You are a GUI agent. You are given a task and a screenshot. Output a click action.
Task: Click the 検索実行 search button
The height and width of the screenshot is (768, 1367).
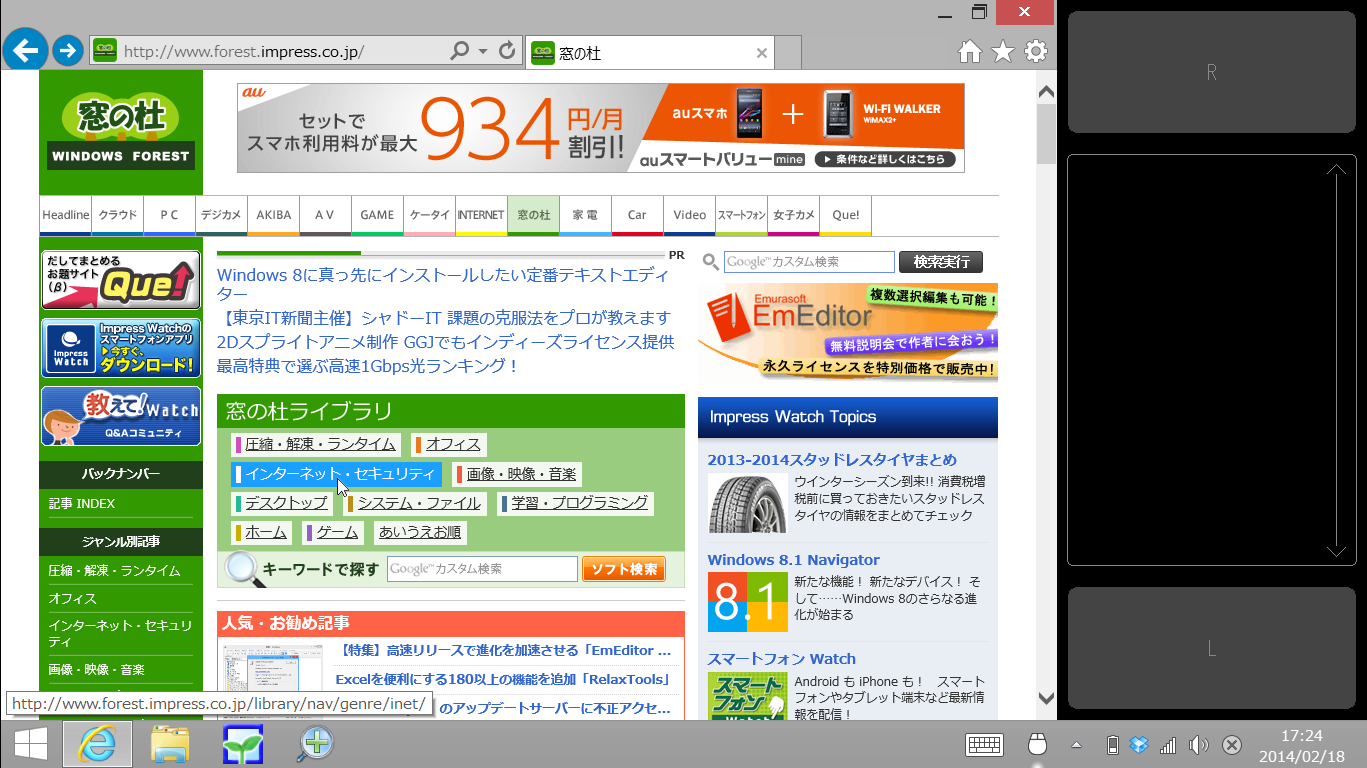coord(939,261)
